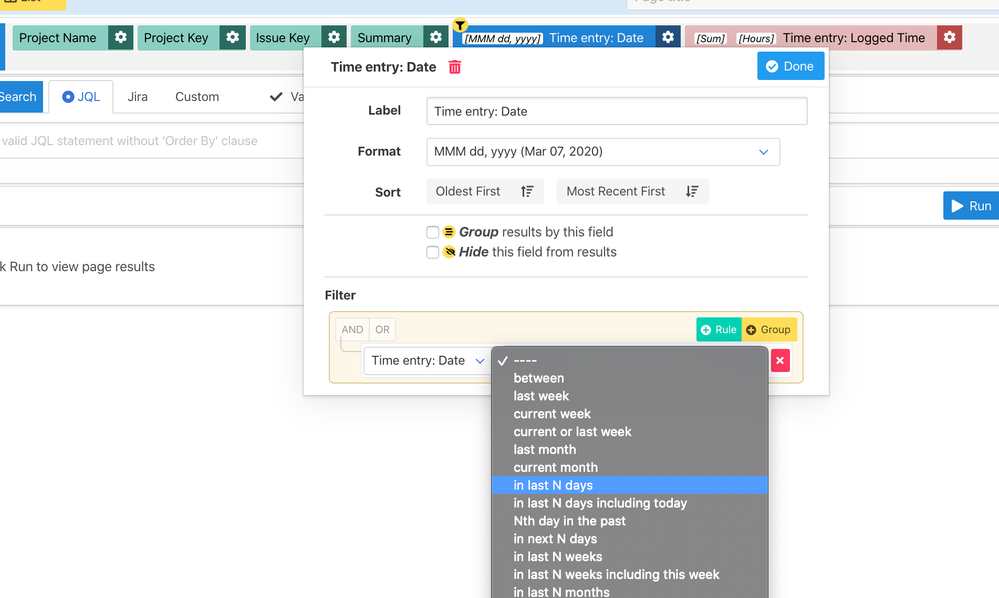Image resolution: width=999 pixels, height=598 pixels.
Task: Select OR filter condition
Action: (x=382, y=329)
